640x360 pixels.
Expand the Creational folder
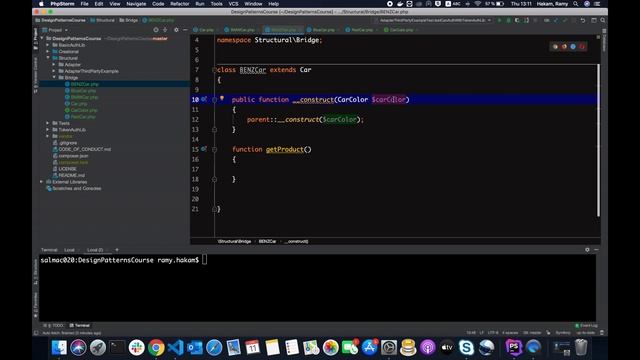point(48,51)
